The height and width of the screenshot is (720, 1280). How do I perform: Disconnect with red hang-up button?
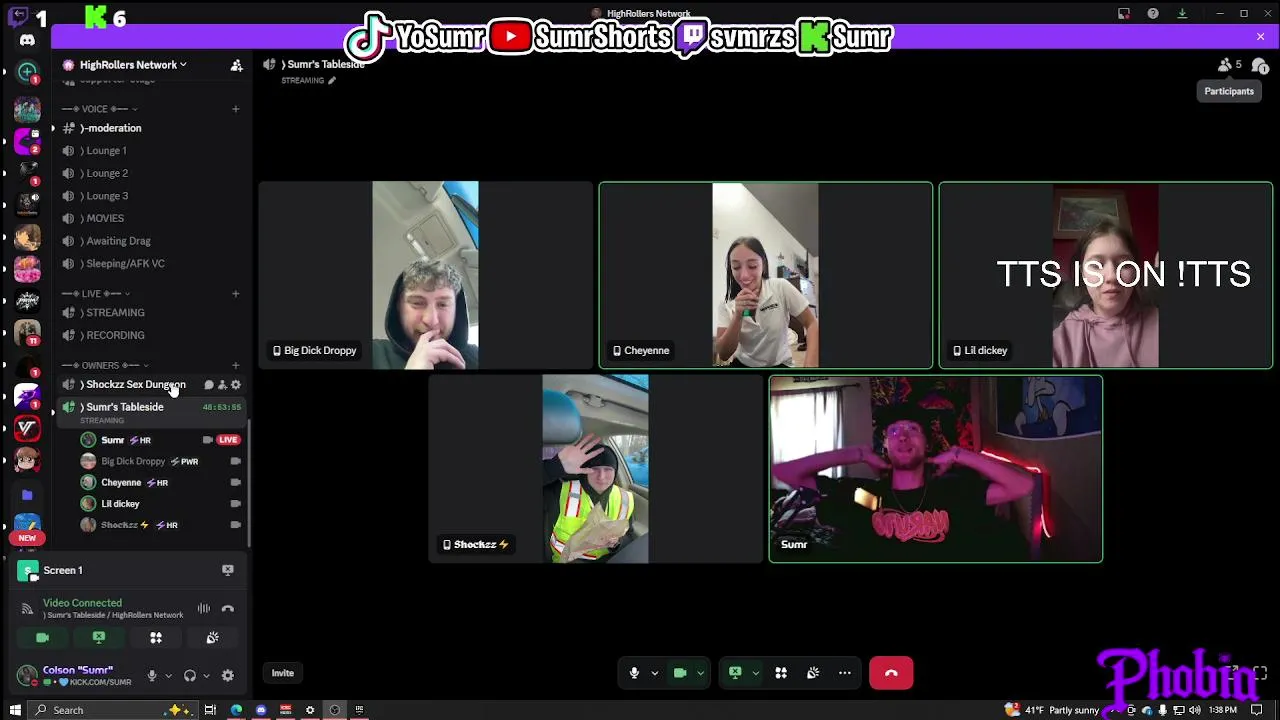click(891, 673)
